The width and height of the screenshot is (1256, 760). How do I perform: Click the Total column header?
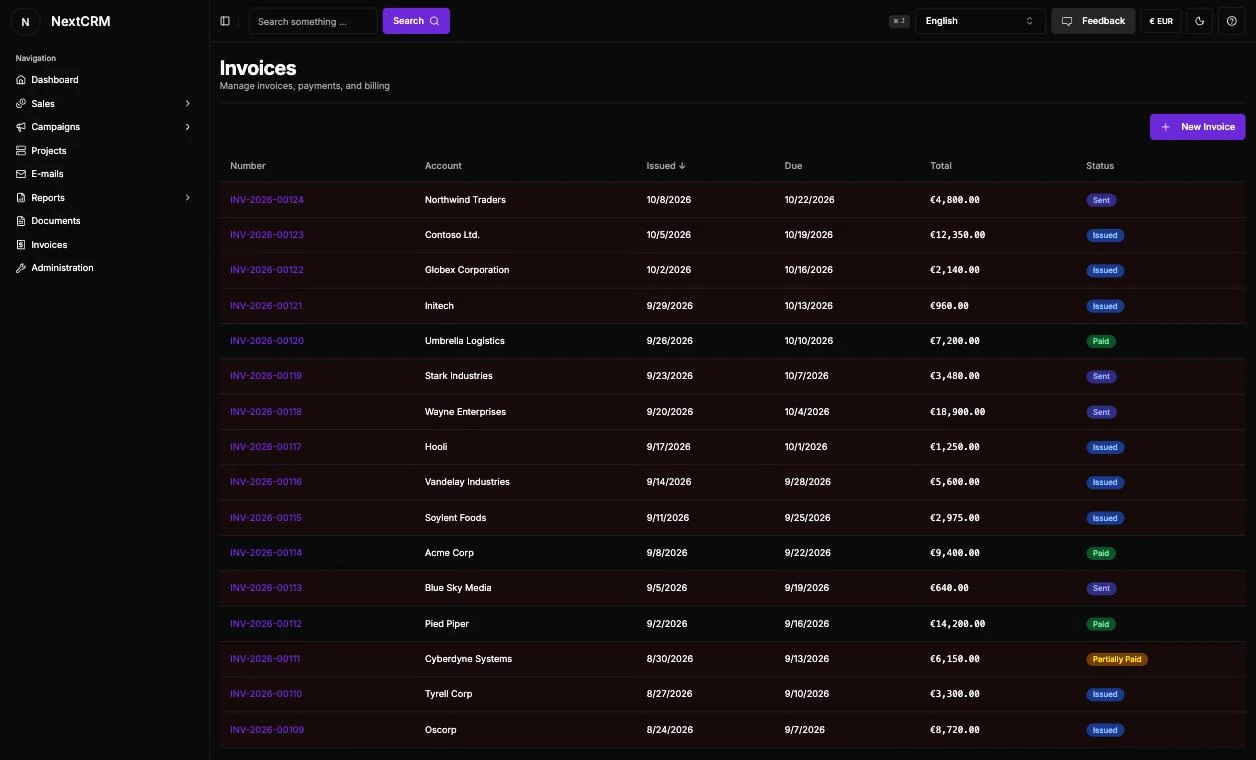pyautogui.click(x=941, y=166)
